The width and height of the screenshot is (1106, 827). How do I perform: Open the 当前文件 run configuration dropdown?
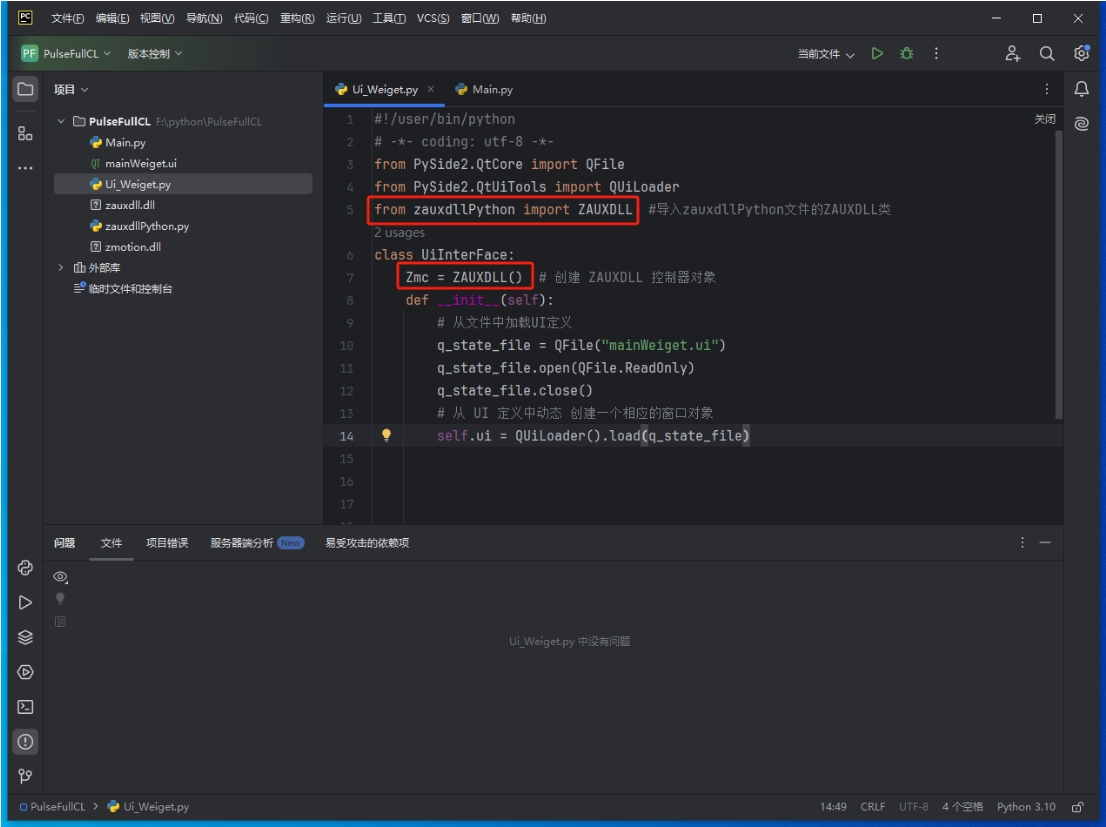[x=825, y=54]
